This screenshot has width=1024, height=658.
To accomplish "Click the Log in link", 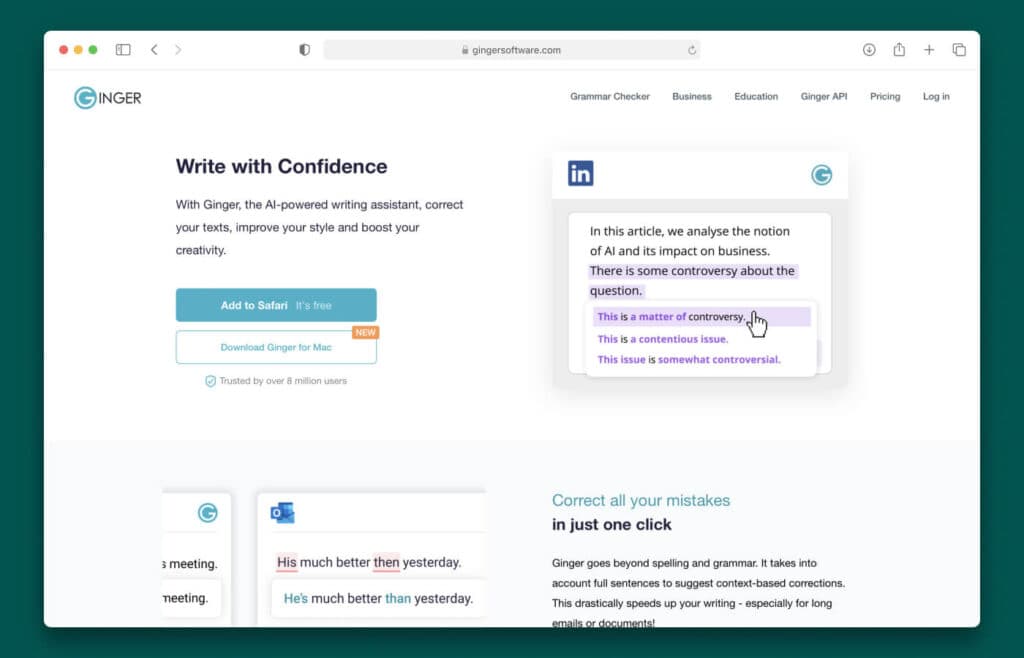I will click(936, 97).
